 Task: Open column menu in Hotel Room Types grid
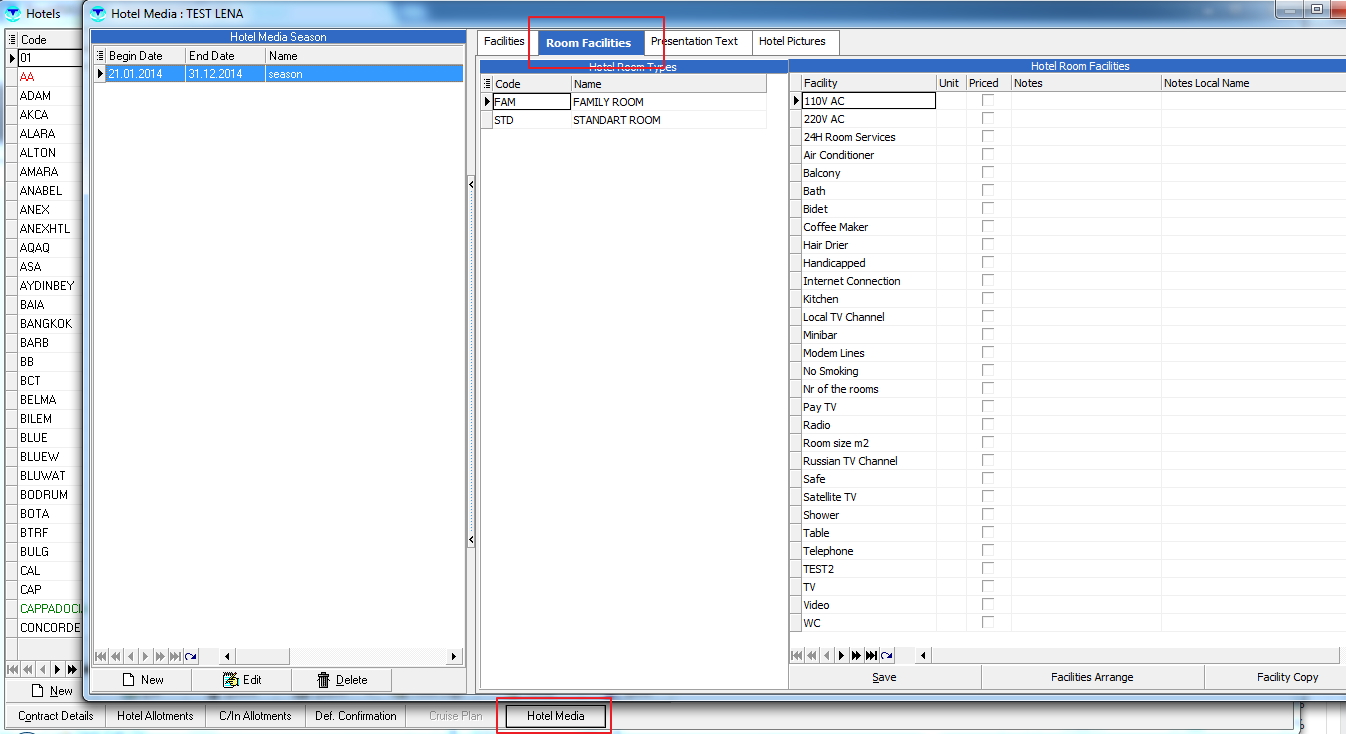pyautogui.click(x=487, y=84)
